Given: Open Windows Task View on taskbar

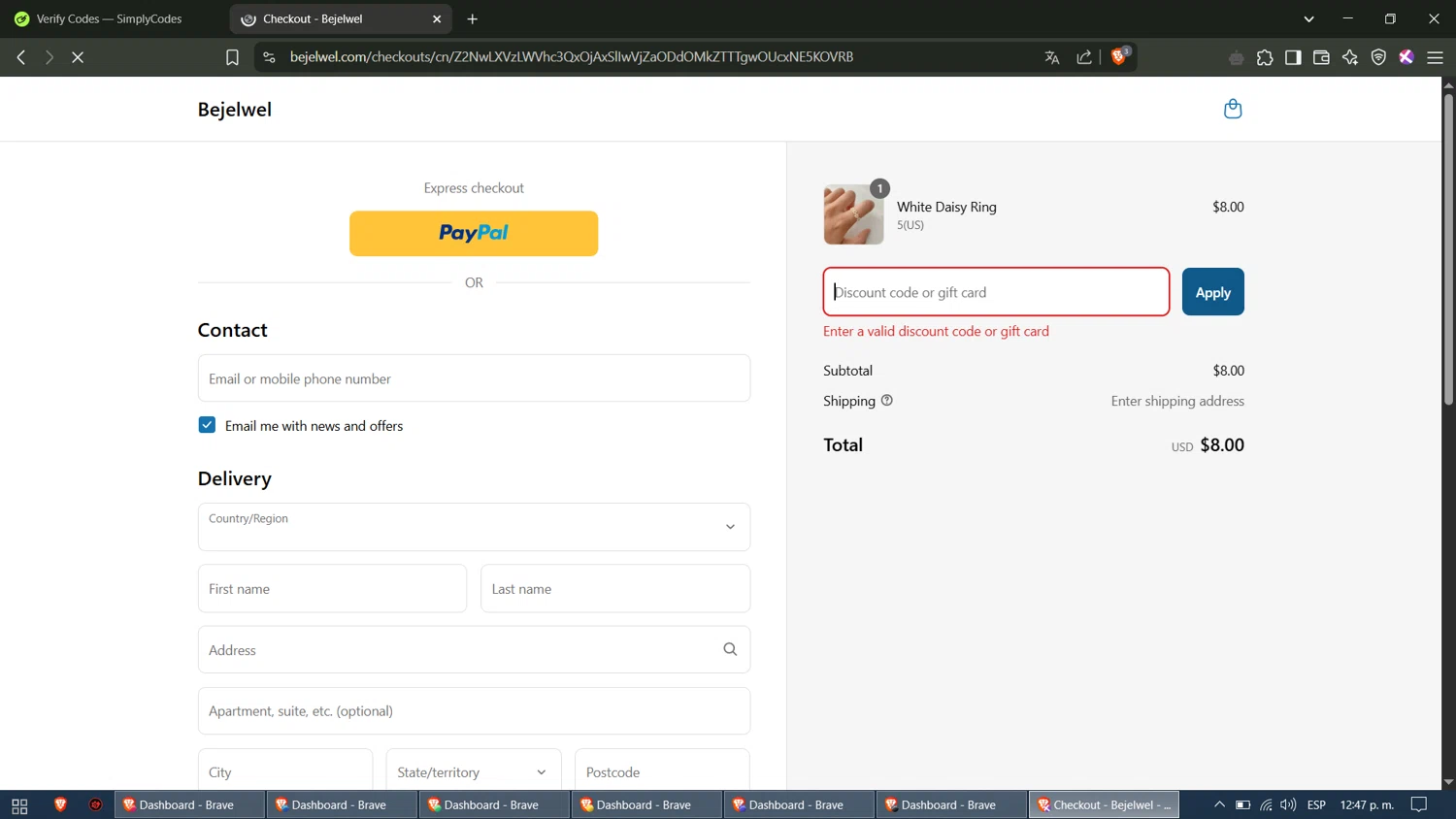Looking at the screenshot, I should pyautogui.click(x=19, y=805).
